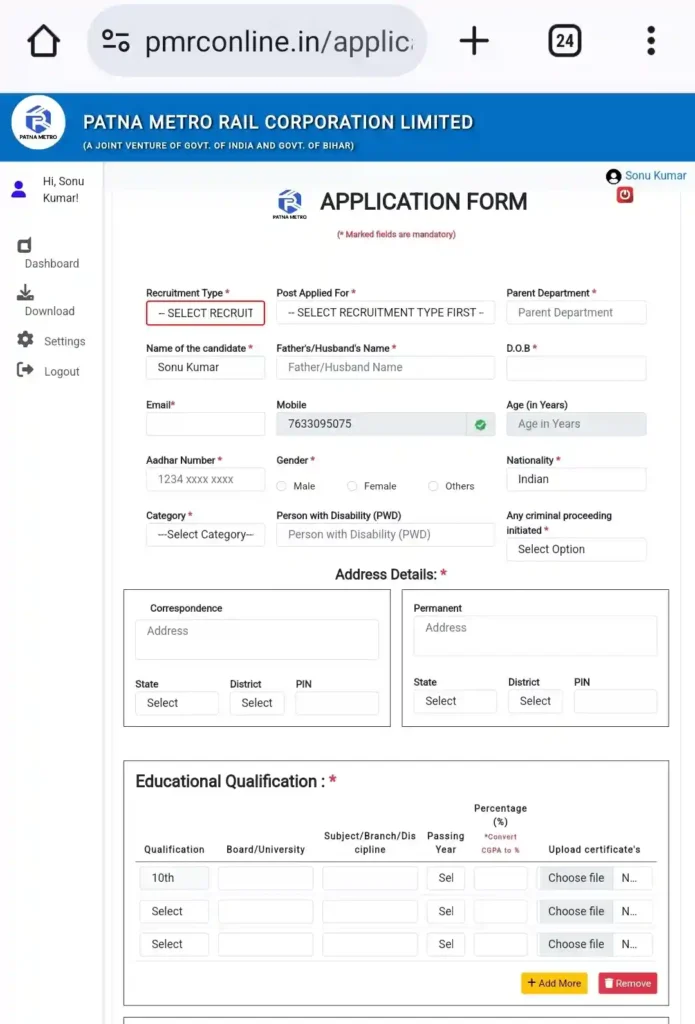Click the Parent Department field
The width and height of the screenshot is (695, 1024).
pos(576,313)
